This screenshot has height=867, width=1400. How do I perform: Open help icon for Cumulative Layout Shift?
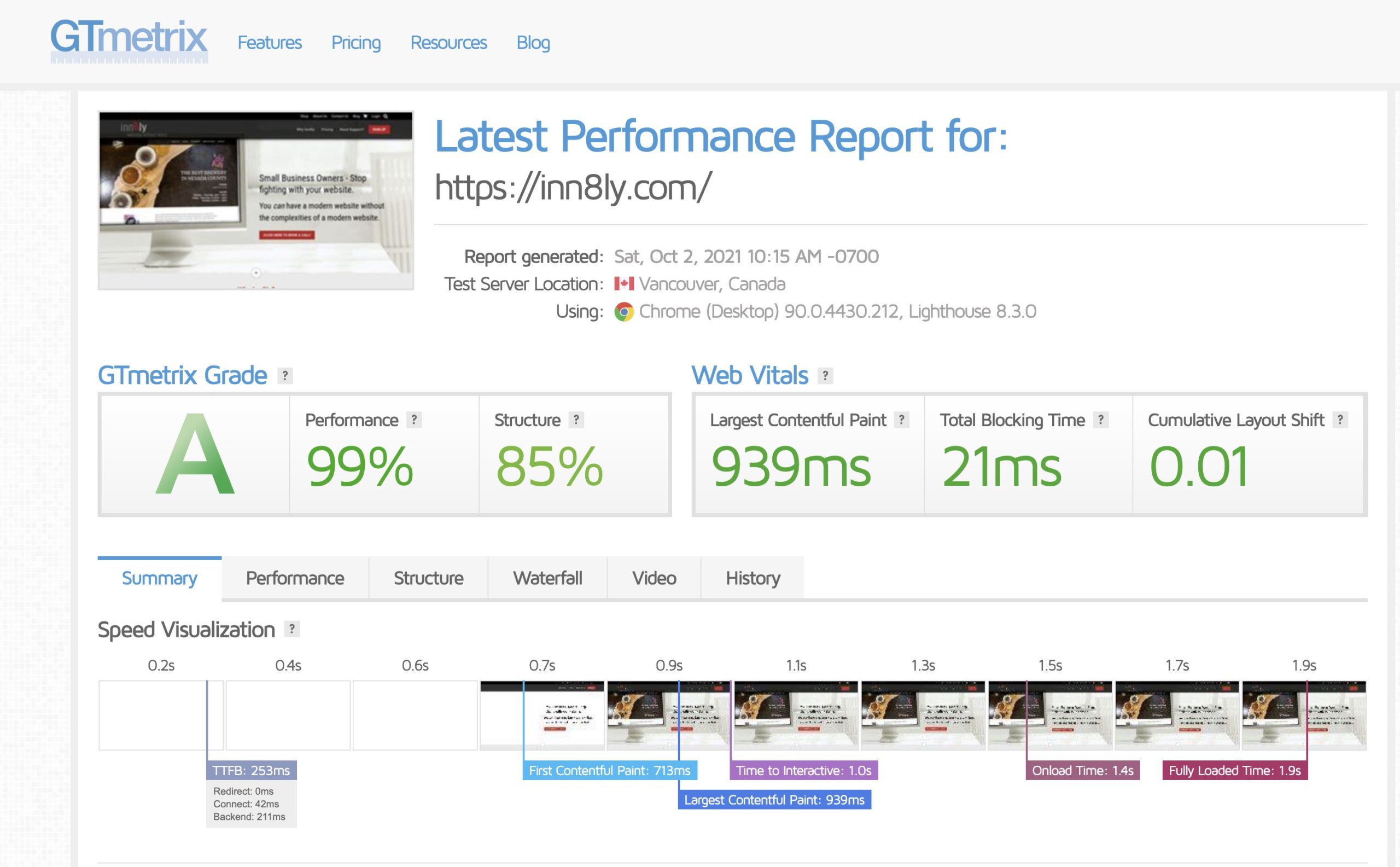tap(1340, 420)
